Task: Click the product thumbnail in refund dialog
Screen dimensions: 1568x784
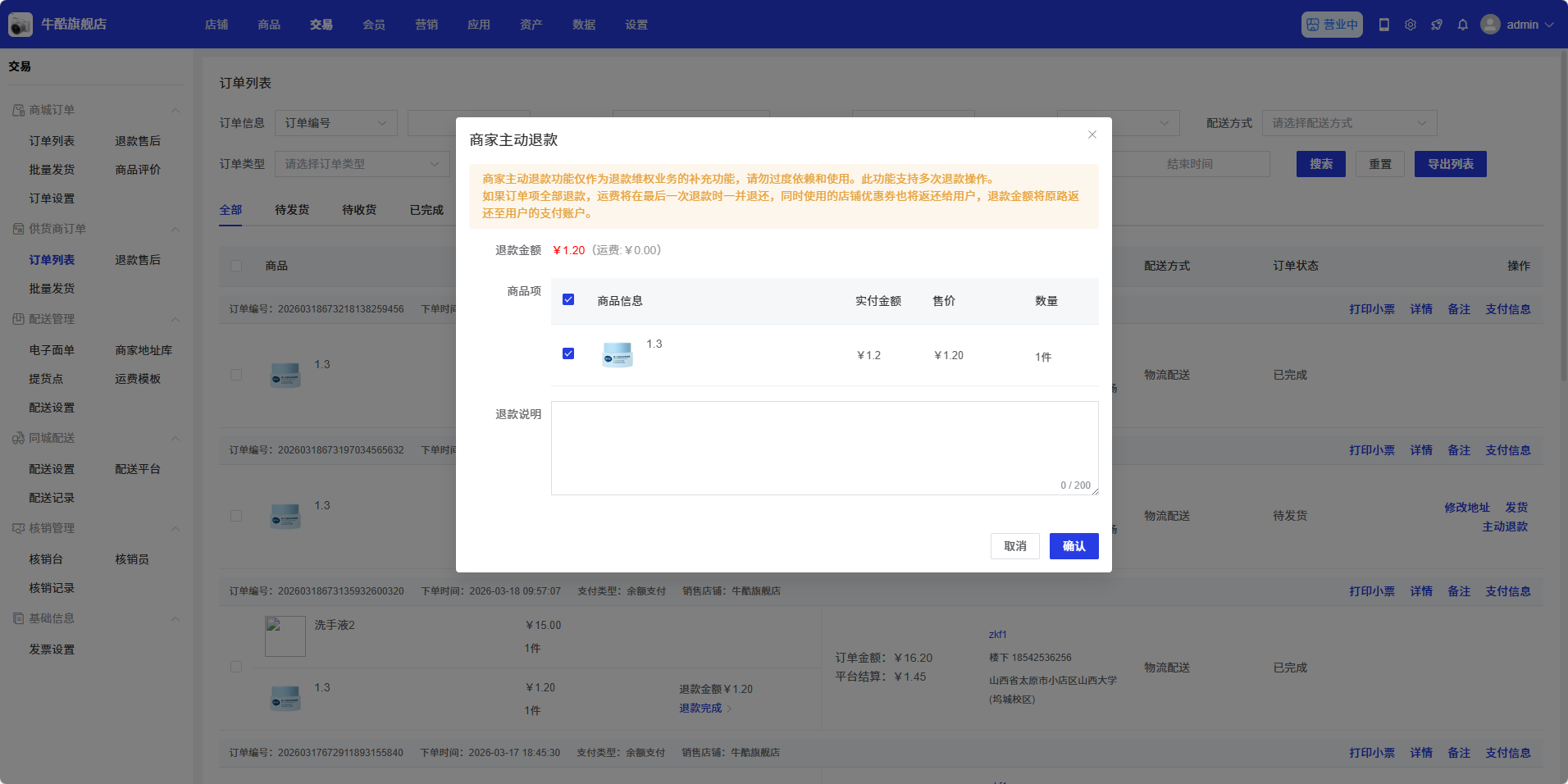Action: click(x=618, y=354)
